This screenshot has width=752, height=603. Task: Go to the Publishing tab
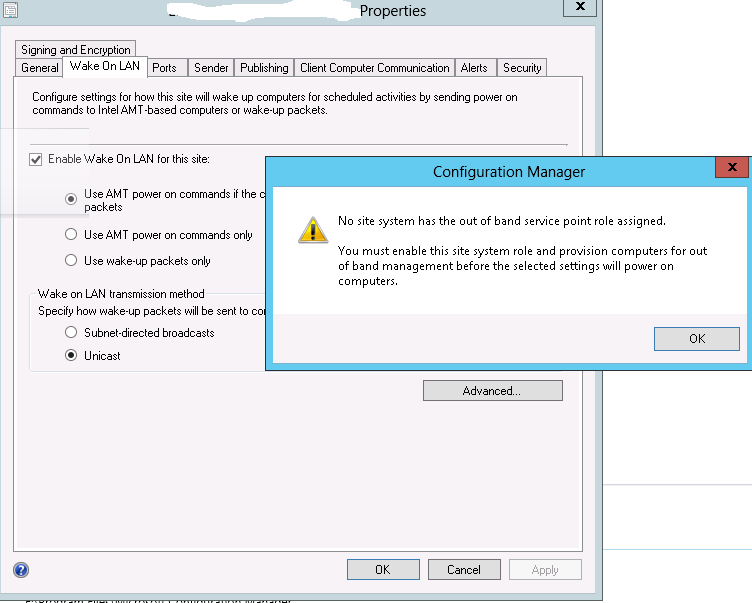(264, 68)
